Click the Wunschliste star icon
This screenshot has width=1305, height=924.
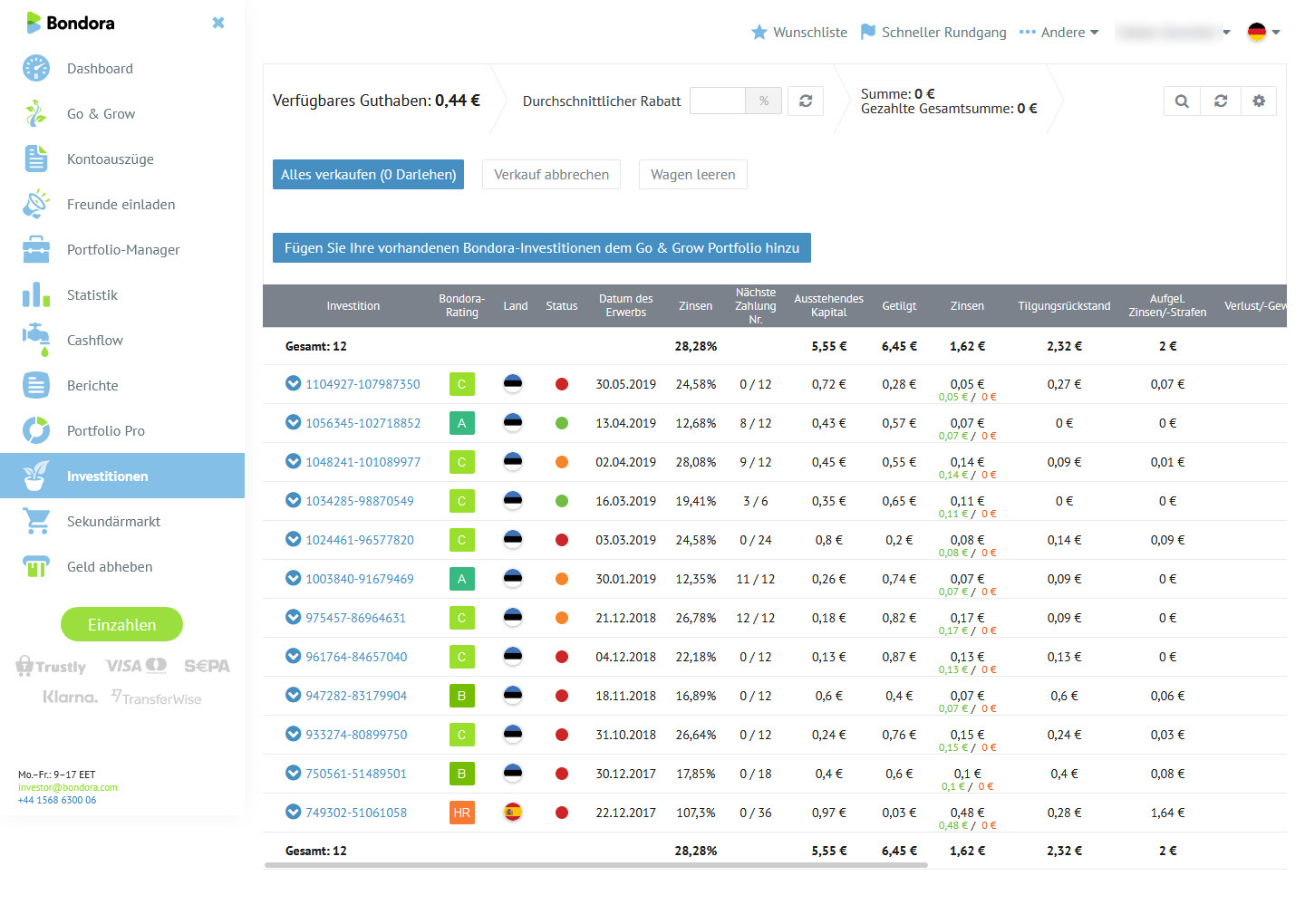759,33
